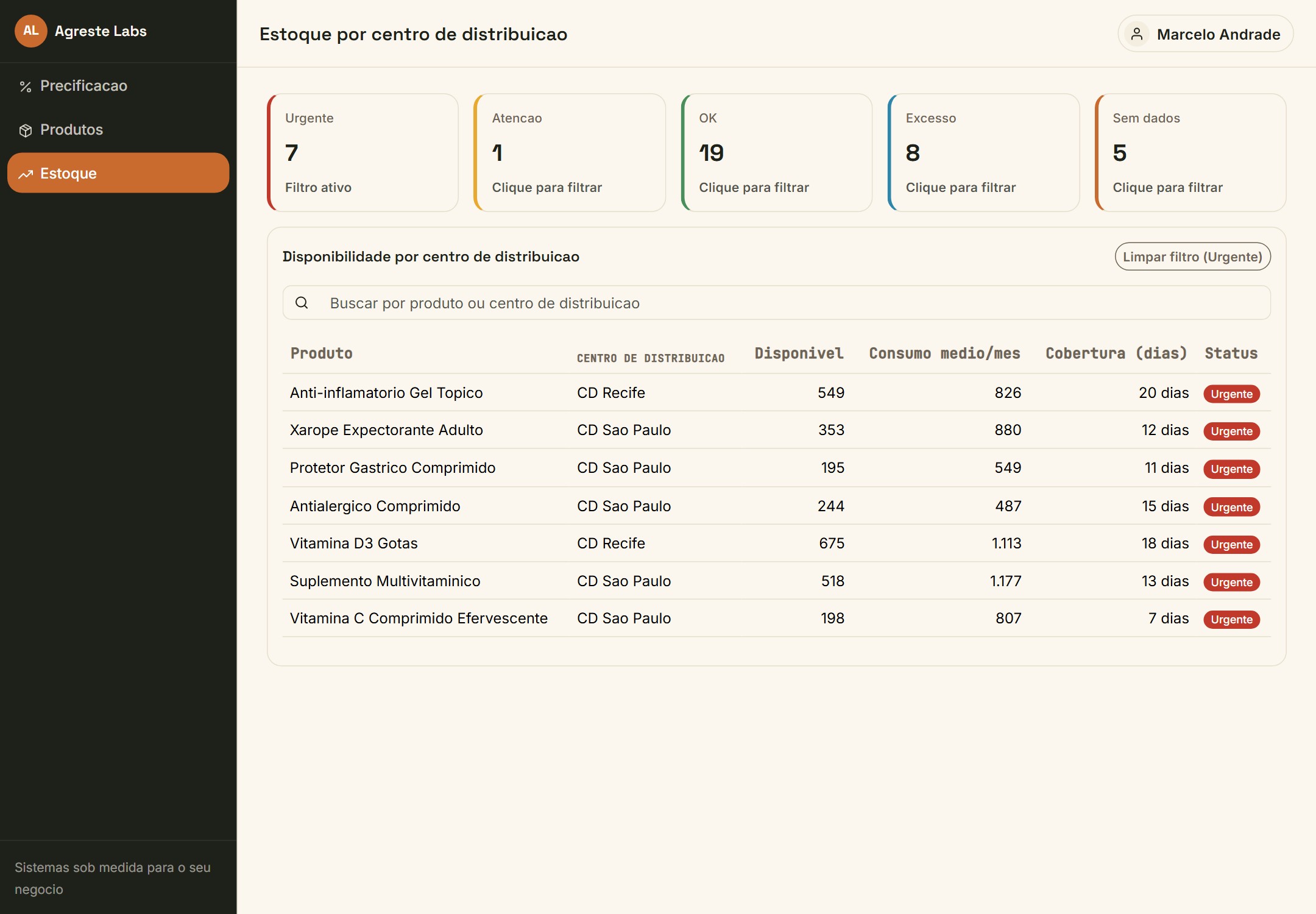Clear the Urgente filter

pyautogui.click(x=1192, y=257)
